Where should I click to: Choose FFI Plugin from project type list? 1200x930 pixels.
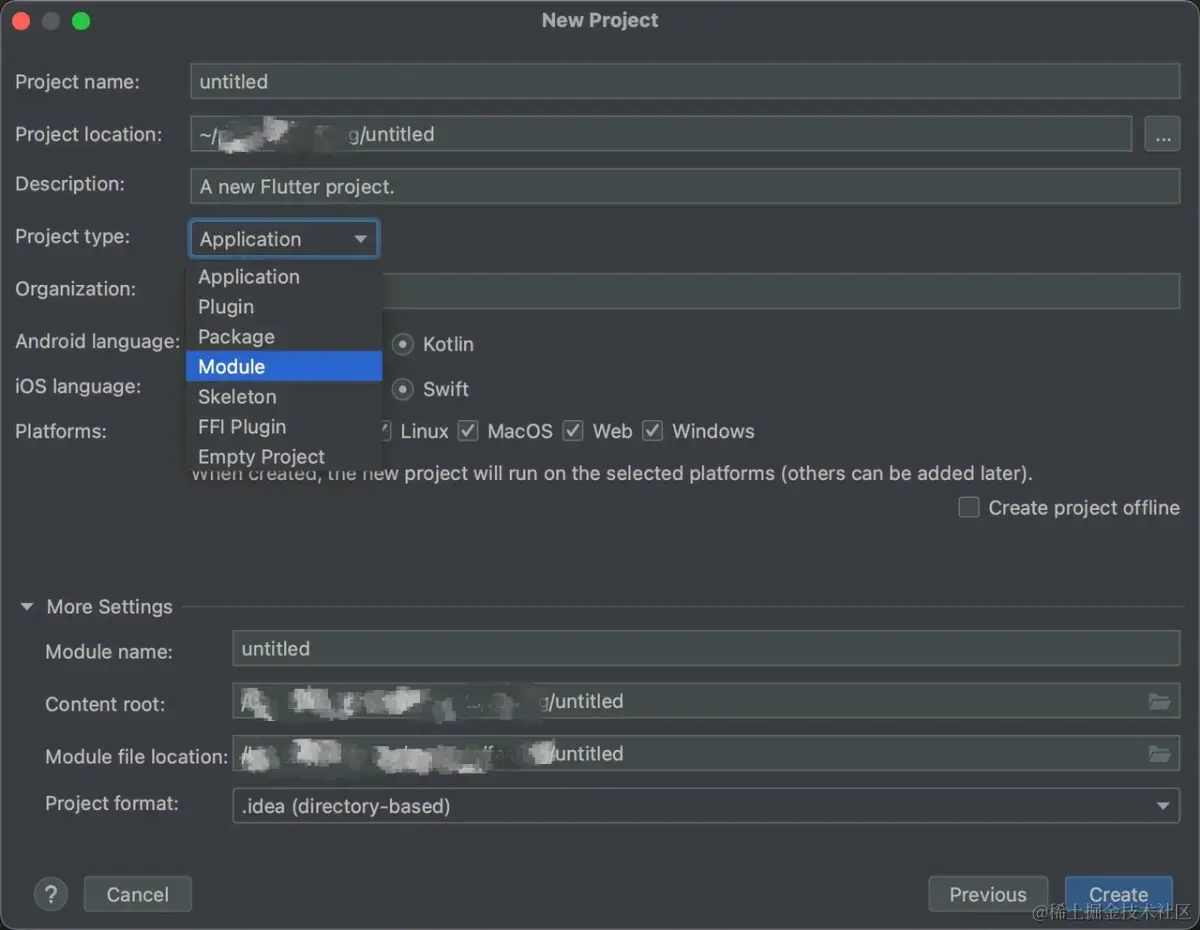[x=284, y=427]
